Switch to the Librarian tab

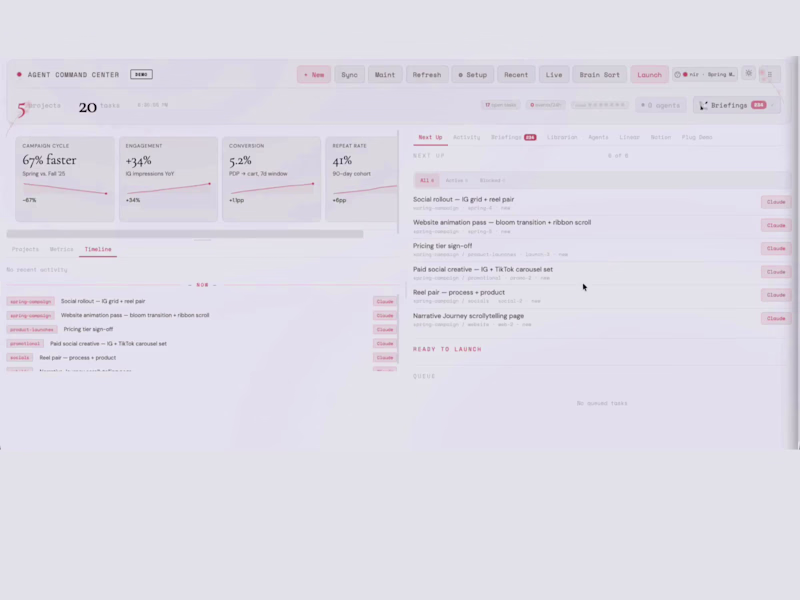[562, 137]
